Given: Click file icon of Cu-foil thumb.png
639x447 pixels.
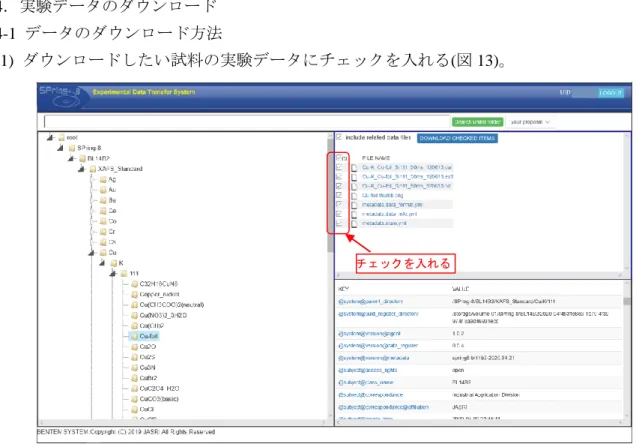Looking at the screenshot, I should pos(354,196).
